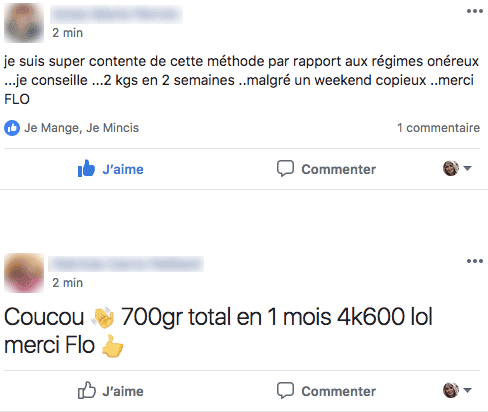488x412 pixels.
Task: Click outlined thumbs-up icon on second post
Action: click(87, 390)
